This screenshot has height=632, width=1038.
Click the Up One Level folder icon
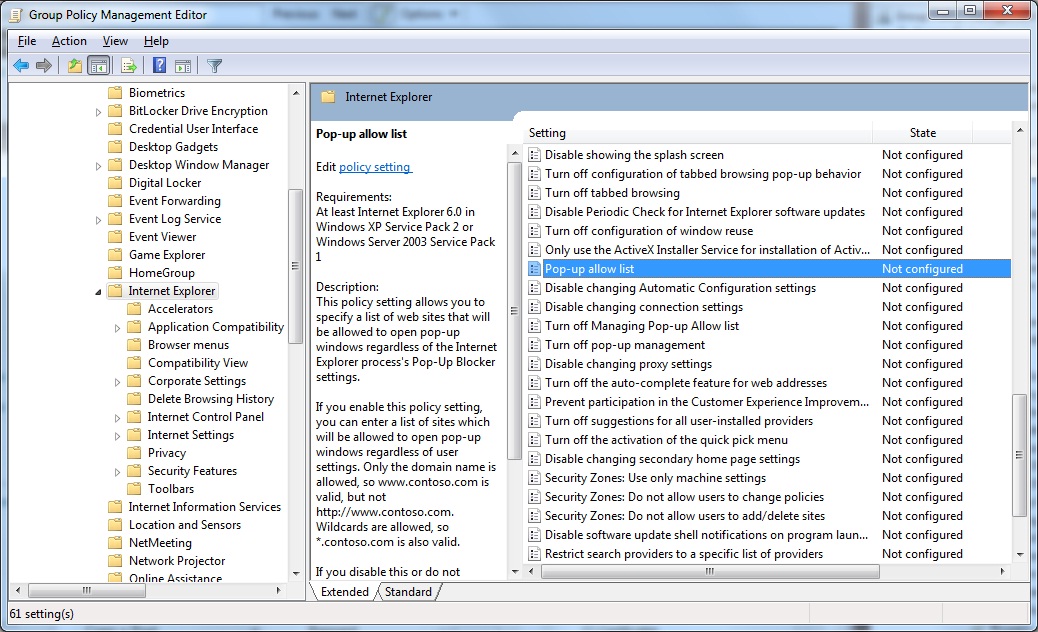point(74,66)
